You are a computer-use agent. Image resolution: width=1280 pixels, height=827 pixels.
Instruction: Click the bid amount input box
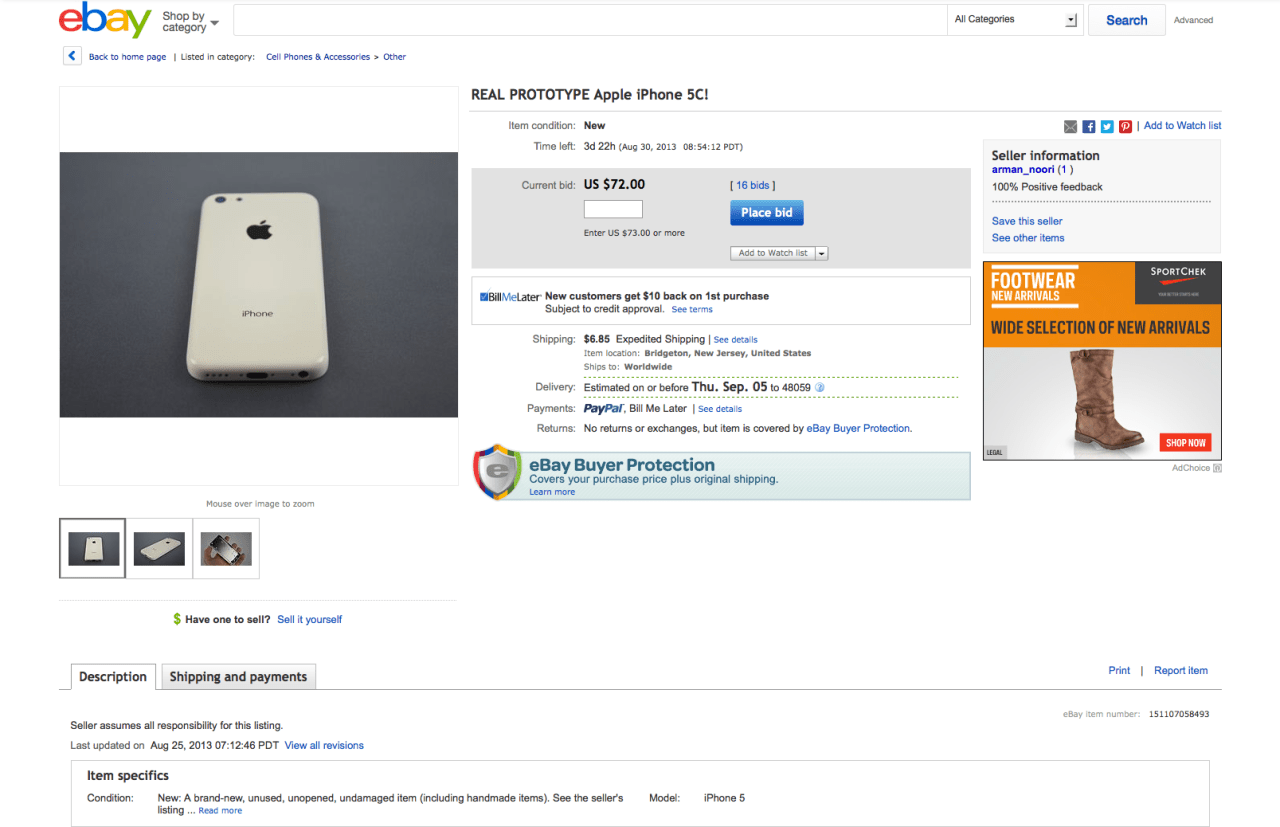pyautogui.click(x=613, y=210)
